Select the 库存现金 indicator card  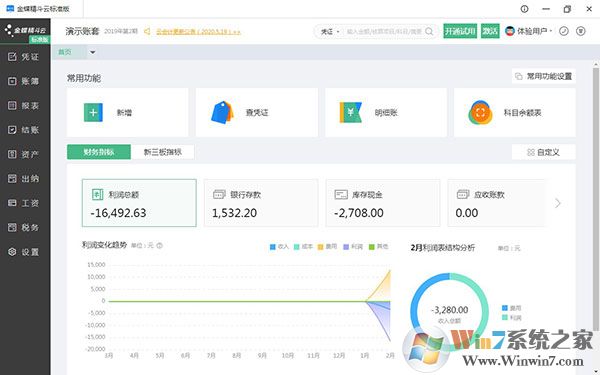point(383,203)
